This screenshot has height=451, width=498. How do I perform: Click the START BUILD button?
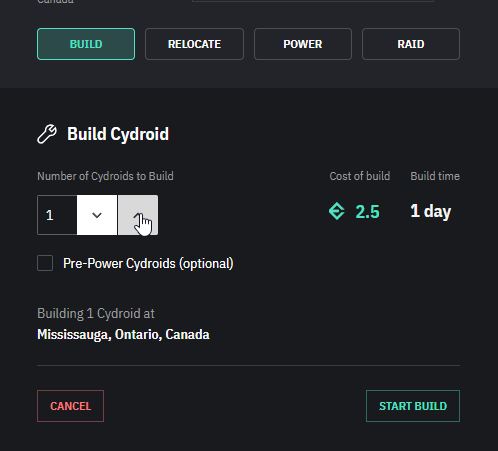tap(413, 406)
